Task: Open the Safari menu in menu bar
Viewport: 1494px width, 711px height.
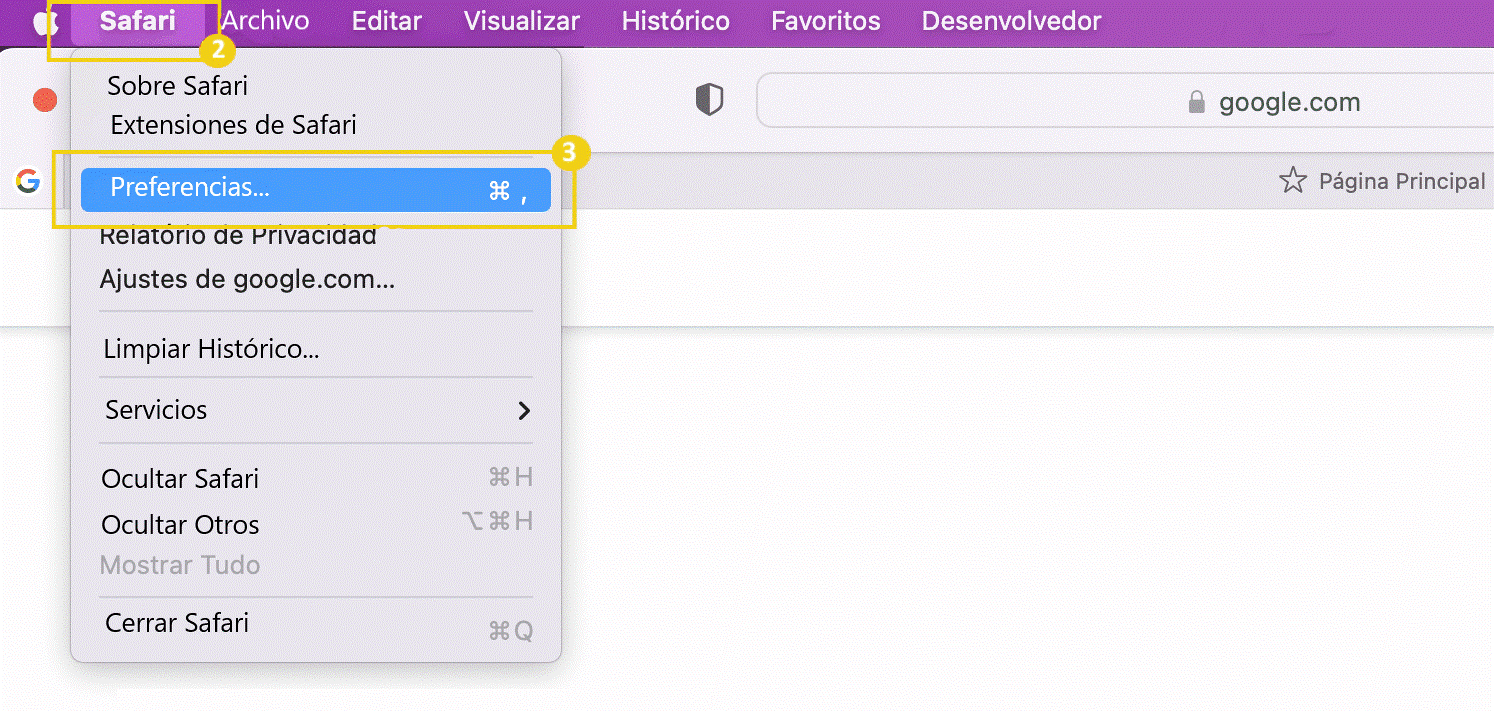Action: [138, 21]
